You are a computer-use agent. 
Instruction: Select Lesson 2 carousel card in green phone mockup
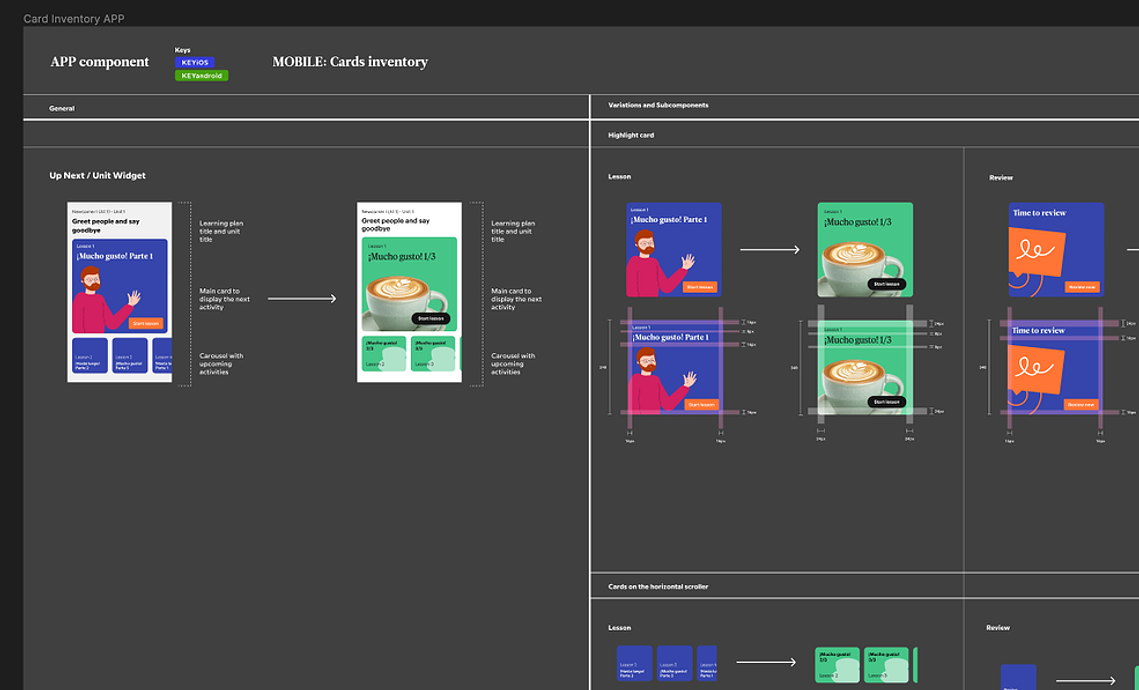[384, 354]
